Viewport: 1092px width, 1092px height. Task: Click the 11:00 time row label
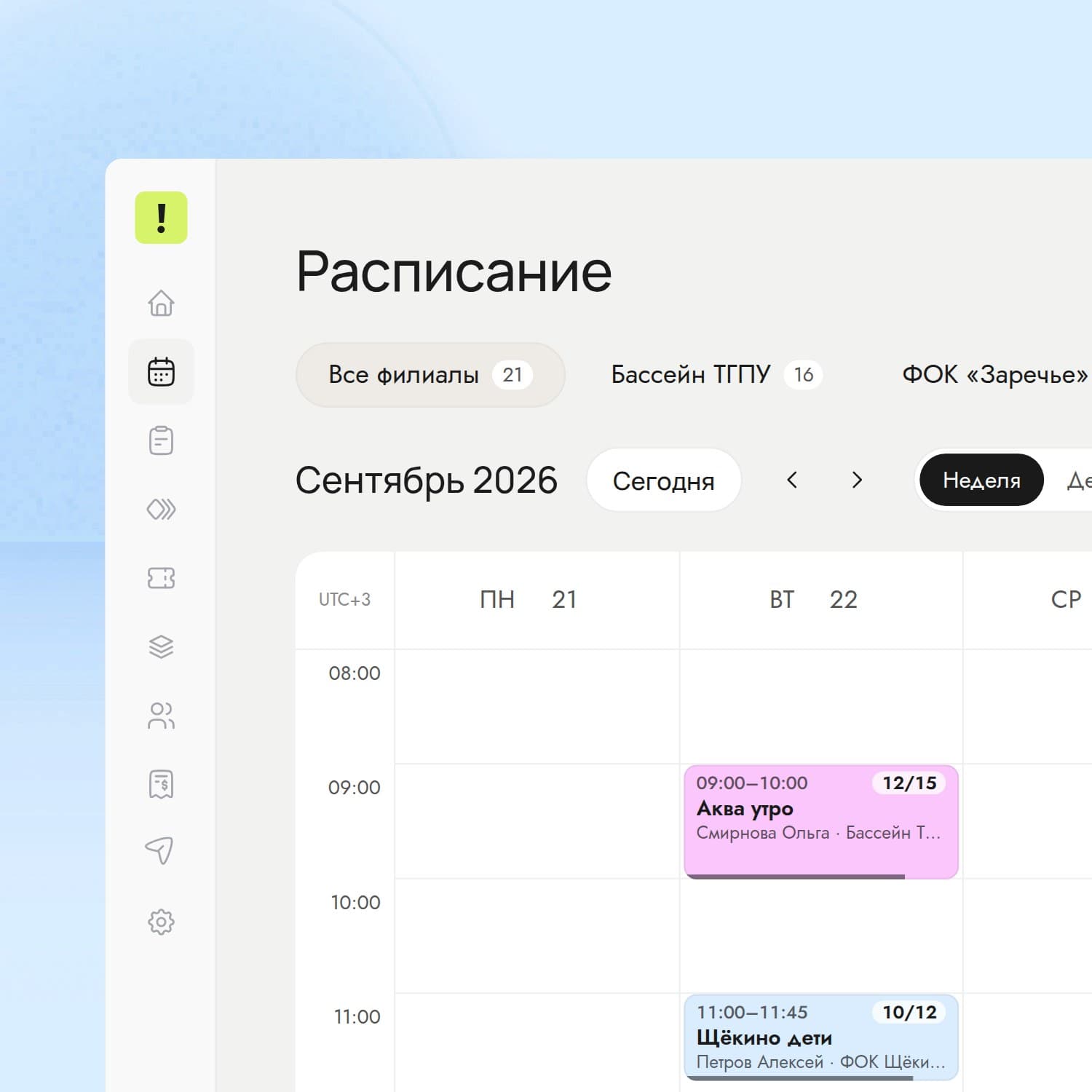pyautogui.click(x=357, y=1016)
